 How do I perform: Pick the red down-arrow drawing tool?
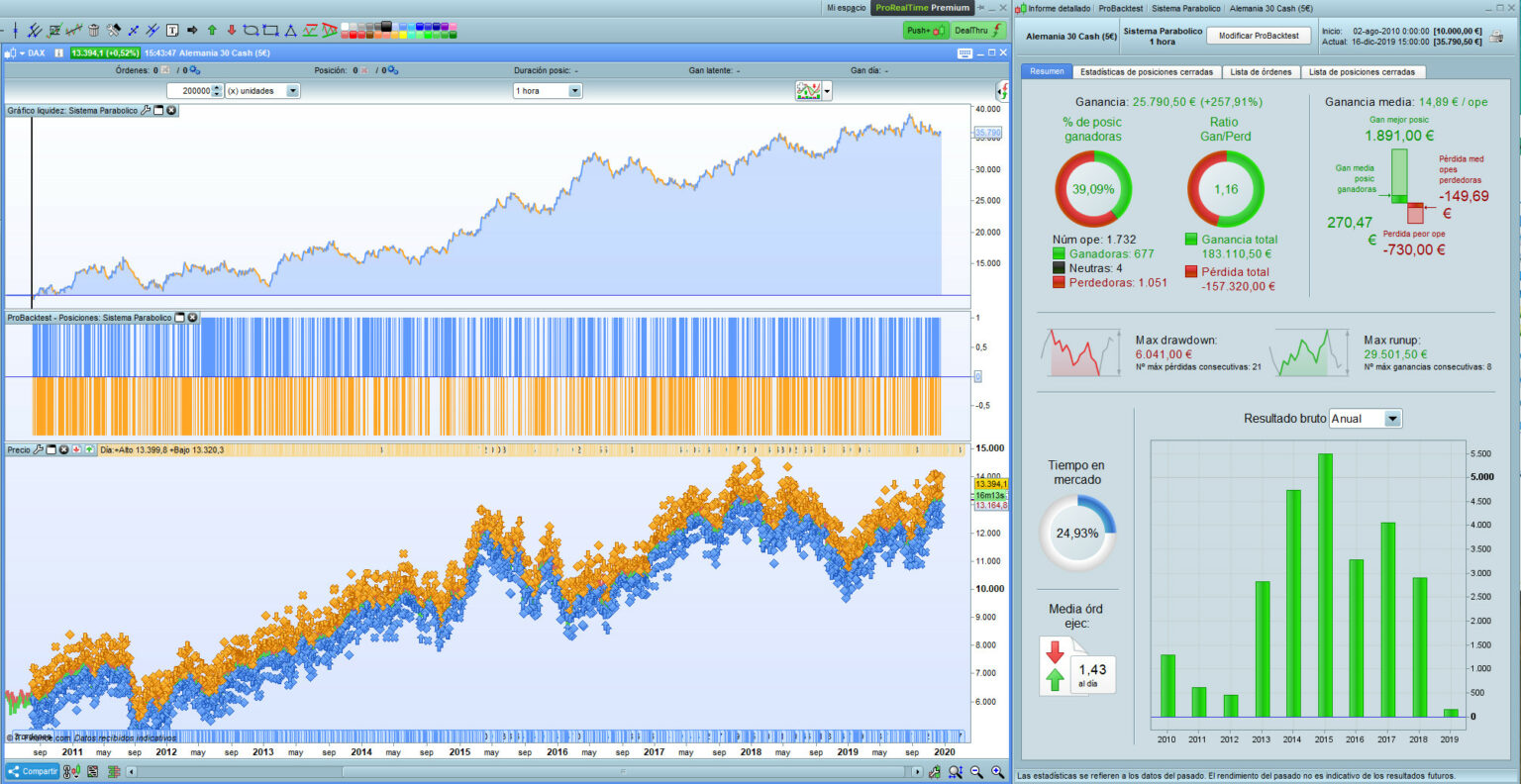coord(232,31)
